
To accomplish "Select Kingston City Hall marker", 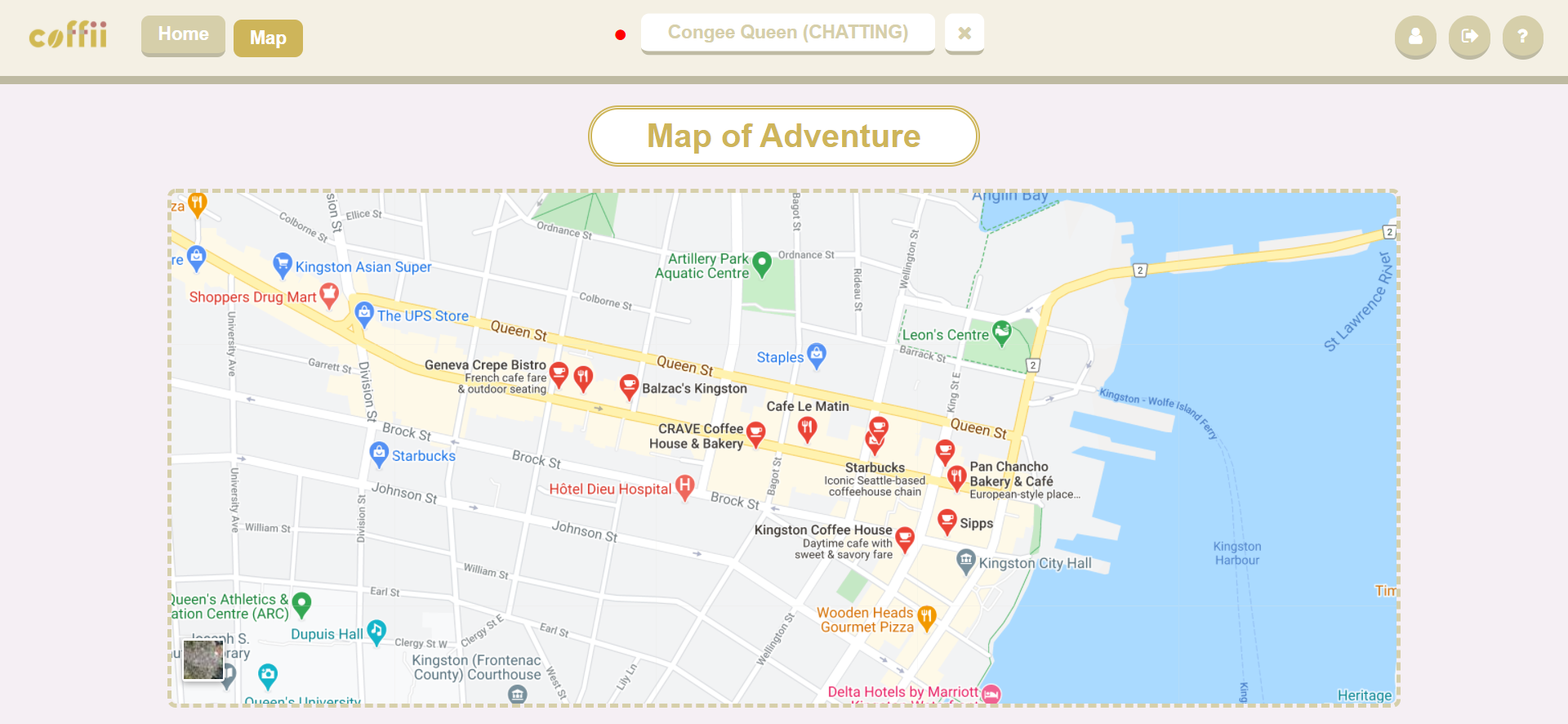I will click(966, 561).
